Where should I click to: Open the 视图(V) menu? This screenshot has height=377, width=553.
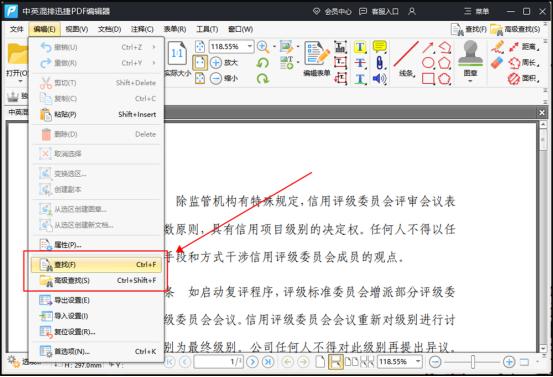76,29
